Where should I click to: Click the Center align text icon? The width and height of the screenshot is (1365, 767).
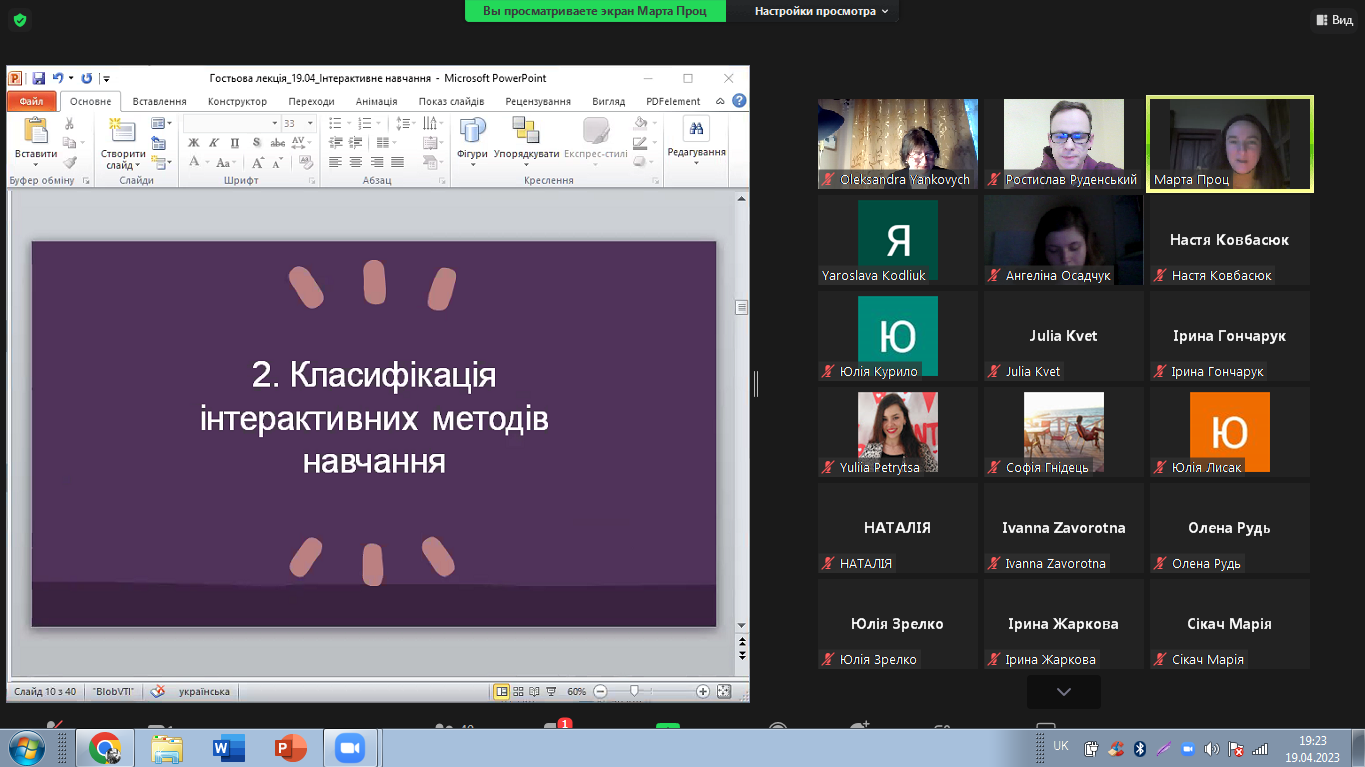(x=356, y=162)
